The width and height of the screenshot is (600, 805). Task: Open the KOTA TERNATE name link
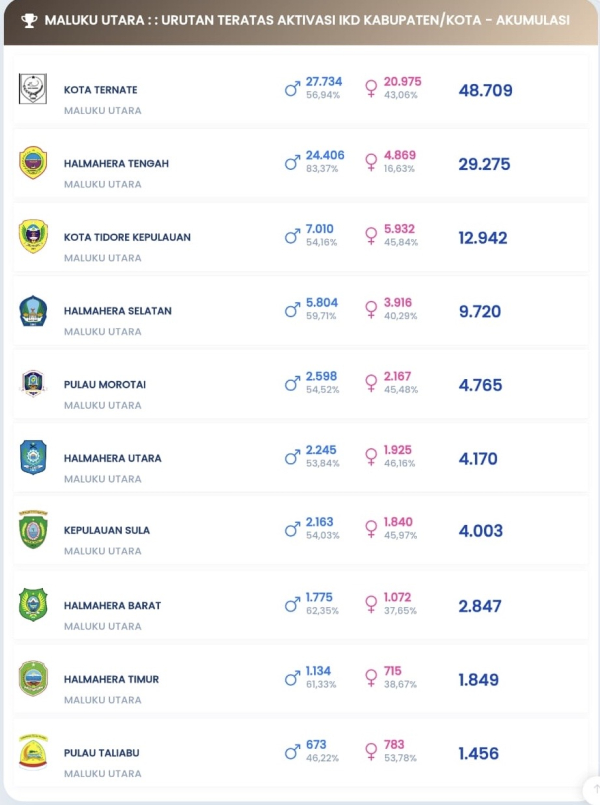pos(101,90)
